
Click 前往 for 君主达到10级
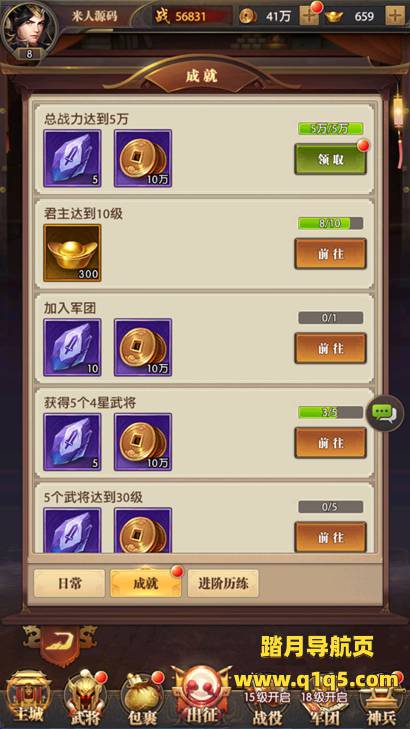coord(331,254)
